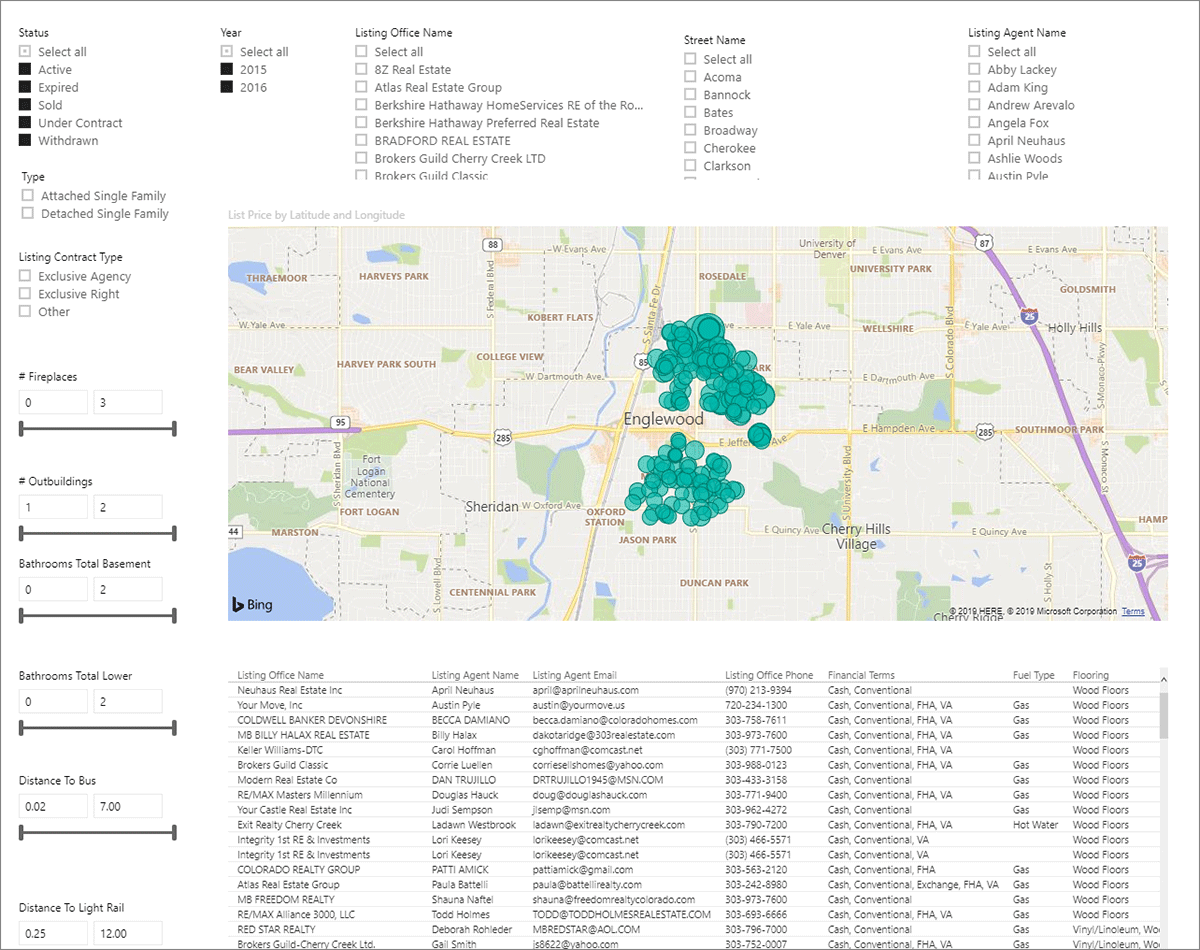Click the Distance To Bus 0.02 field

coord(53,806)
